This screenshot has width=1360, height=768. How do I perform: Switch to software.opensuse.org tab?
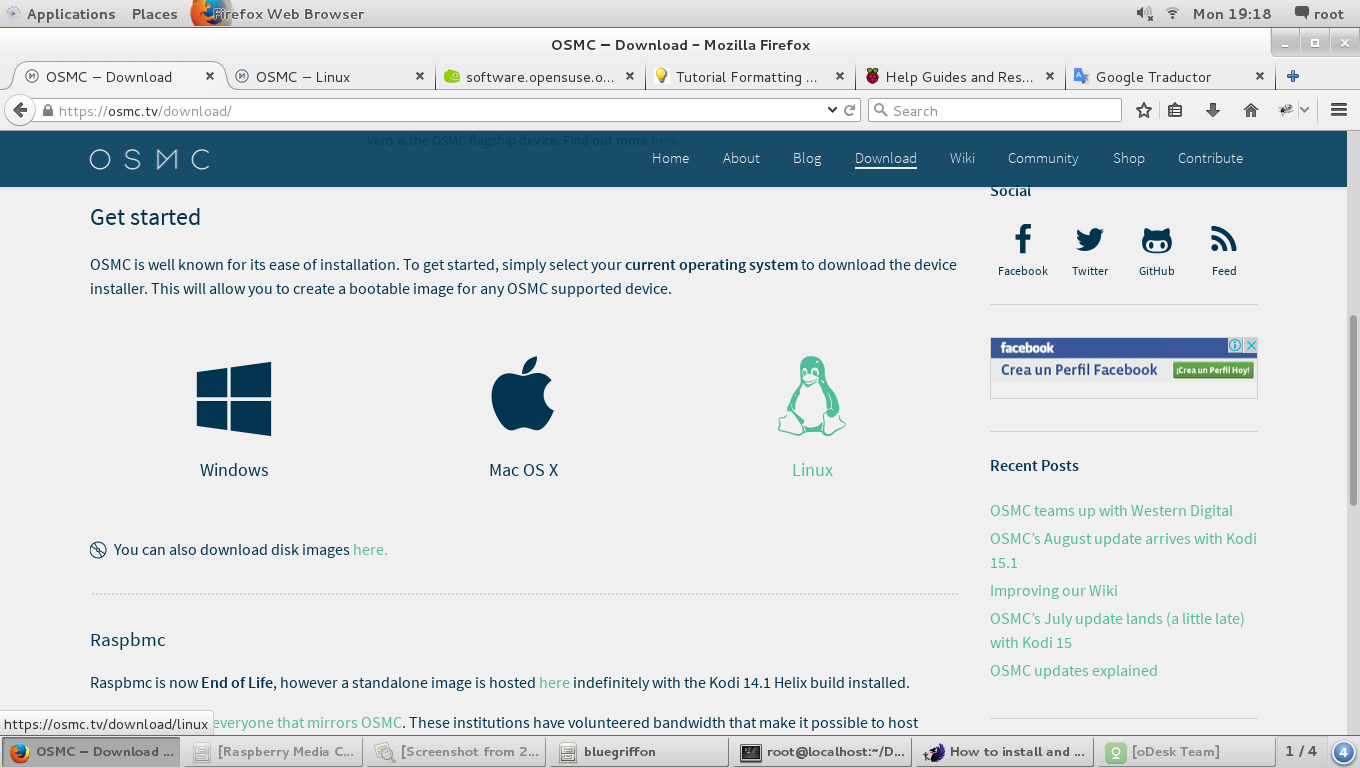click(540, 76)
